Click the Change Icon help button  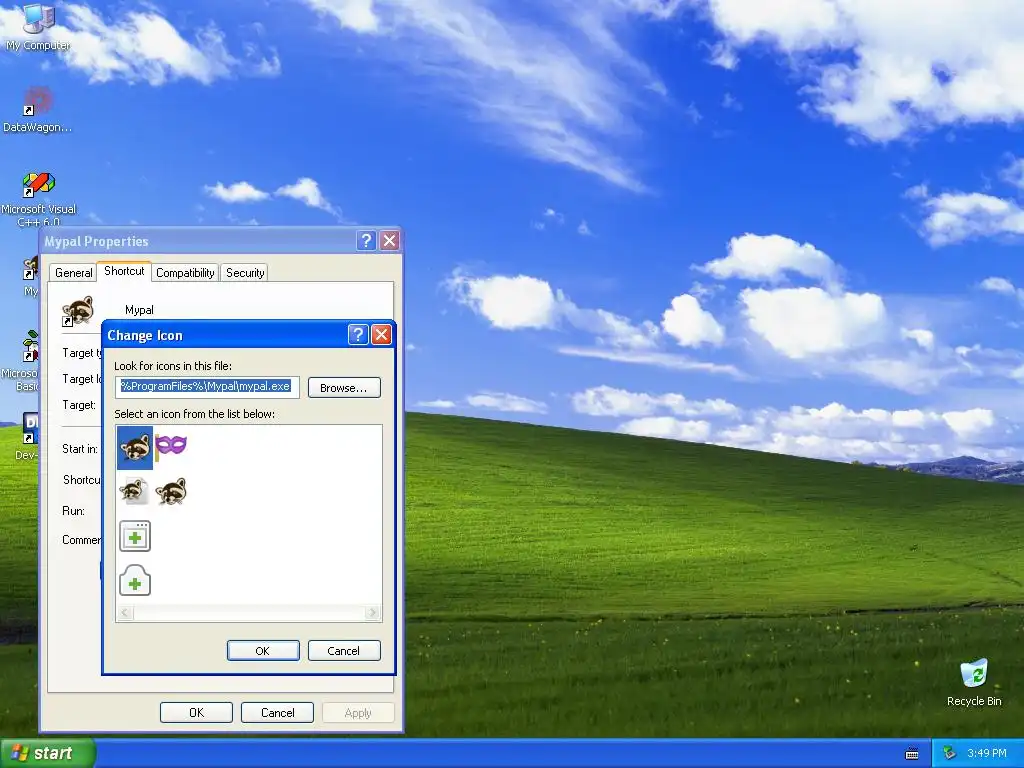[358, 335]
